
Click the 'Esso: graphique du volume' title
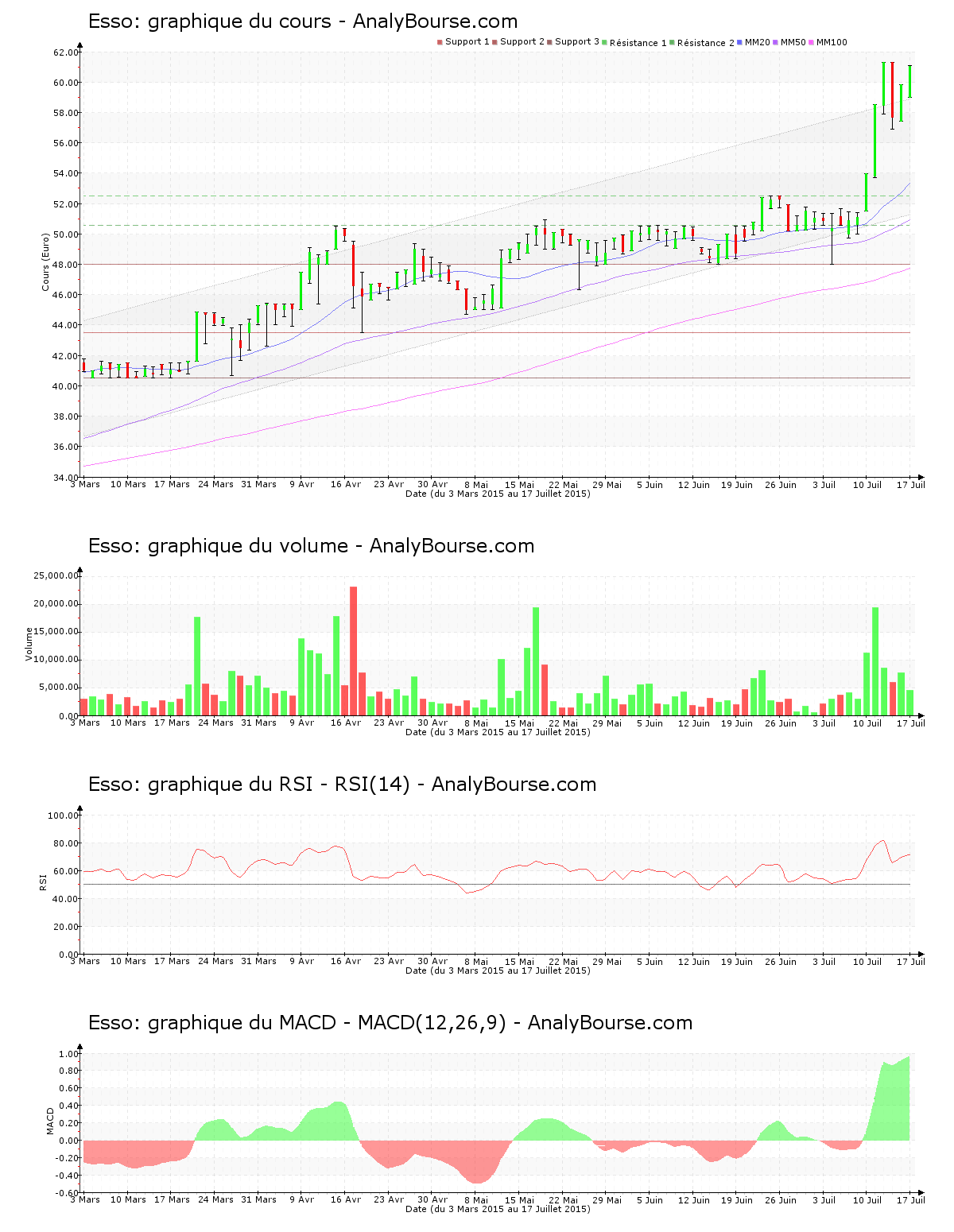click(219, 546)
